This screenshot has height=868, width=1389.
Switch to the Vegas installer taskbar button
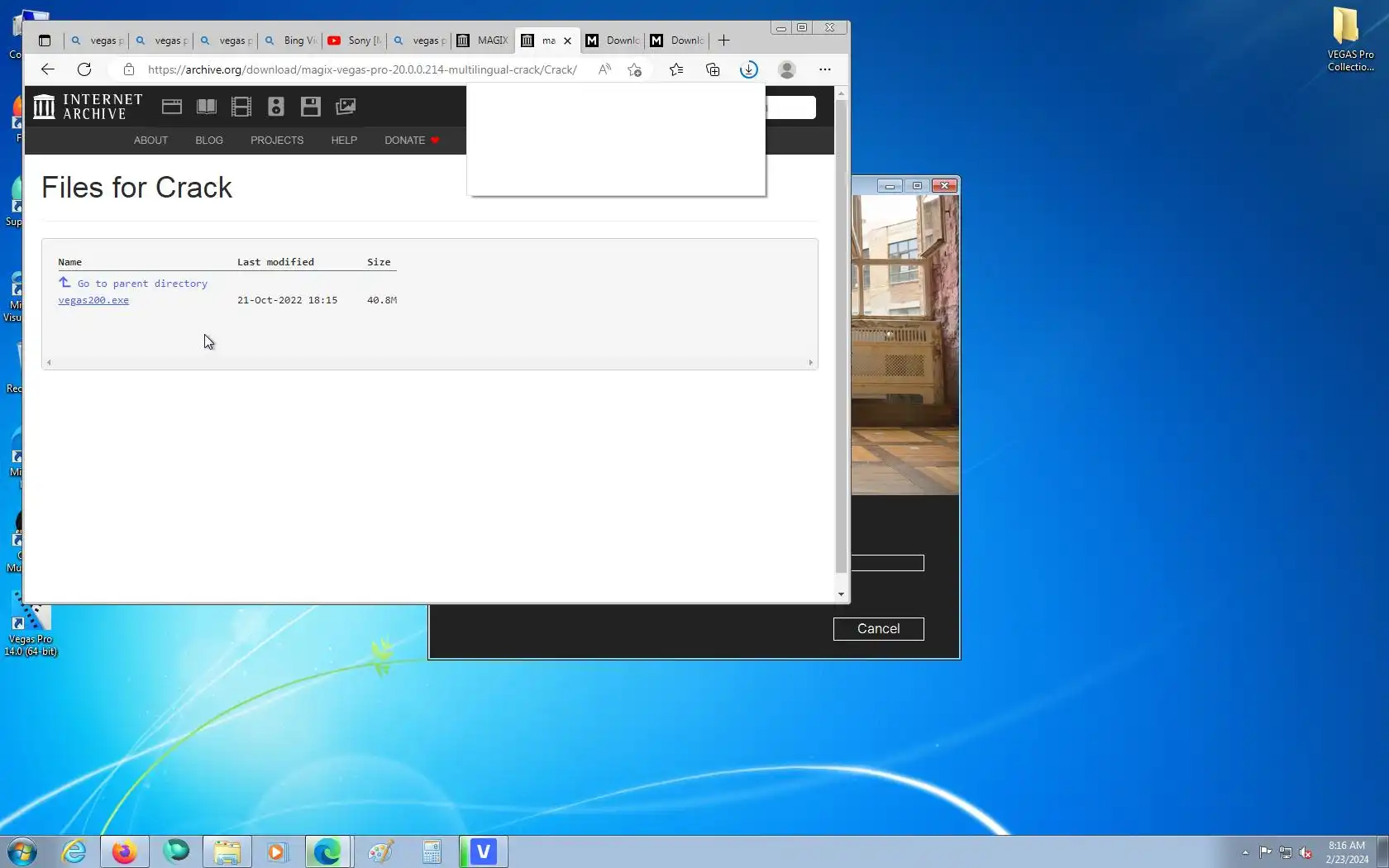tap(484, 851)
